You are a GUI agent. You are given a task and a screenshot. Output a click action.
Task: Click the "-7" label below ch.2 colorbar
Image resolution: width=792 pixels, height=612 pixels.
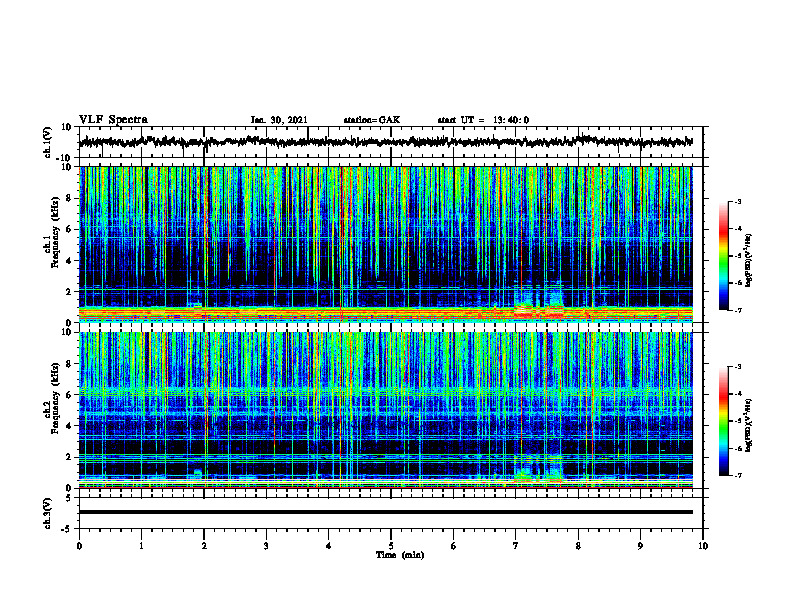pyautogui.click(x=738, y=475)
